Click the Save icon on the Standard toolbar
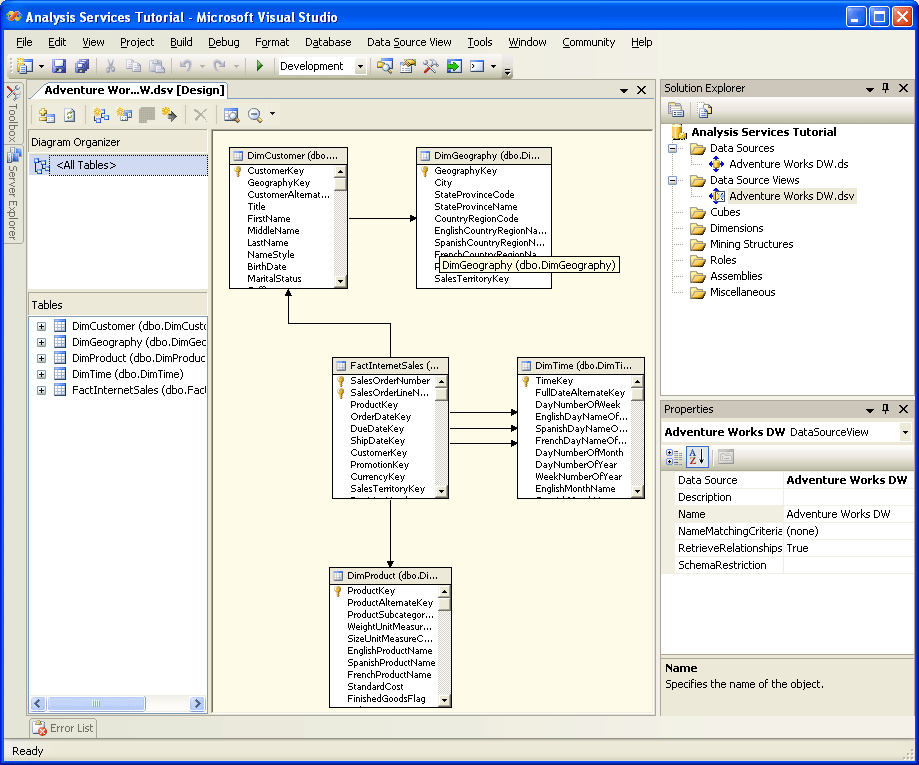 [x=60, y=64]
